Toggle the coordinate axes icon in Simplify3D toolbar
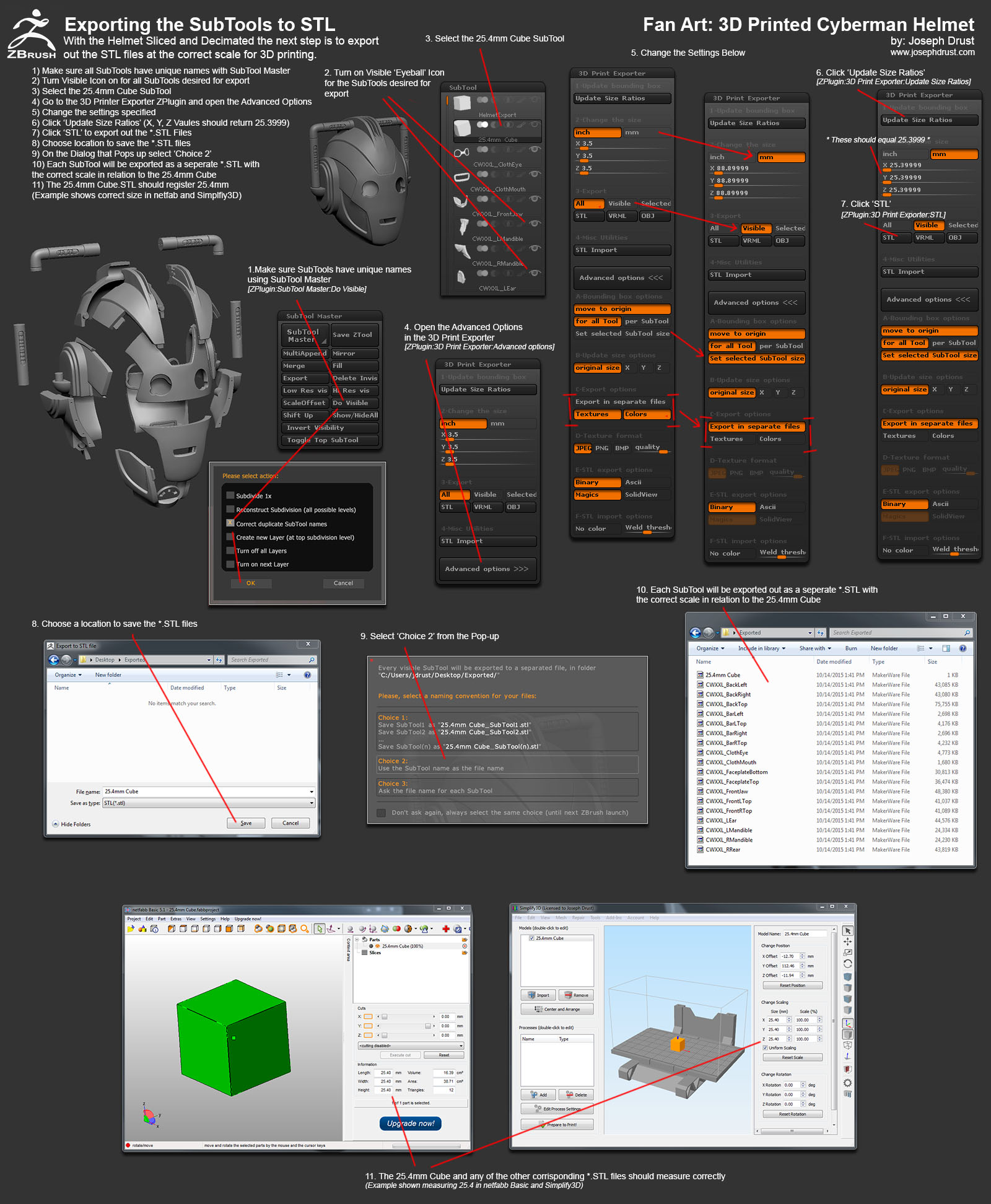 tap(848, 1023)
